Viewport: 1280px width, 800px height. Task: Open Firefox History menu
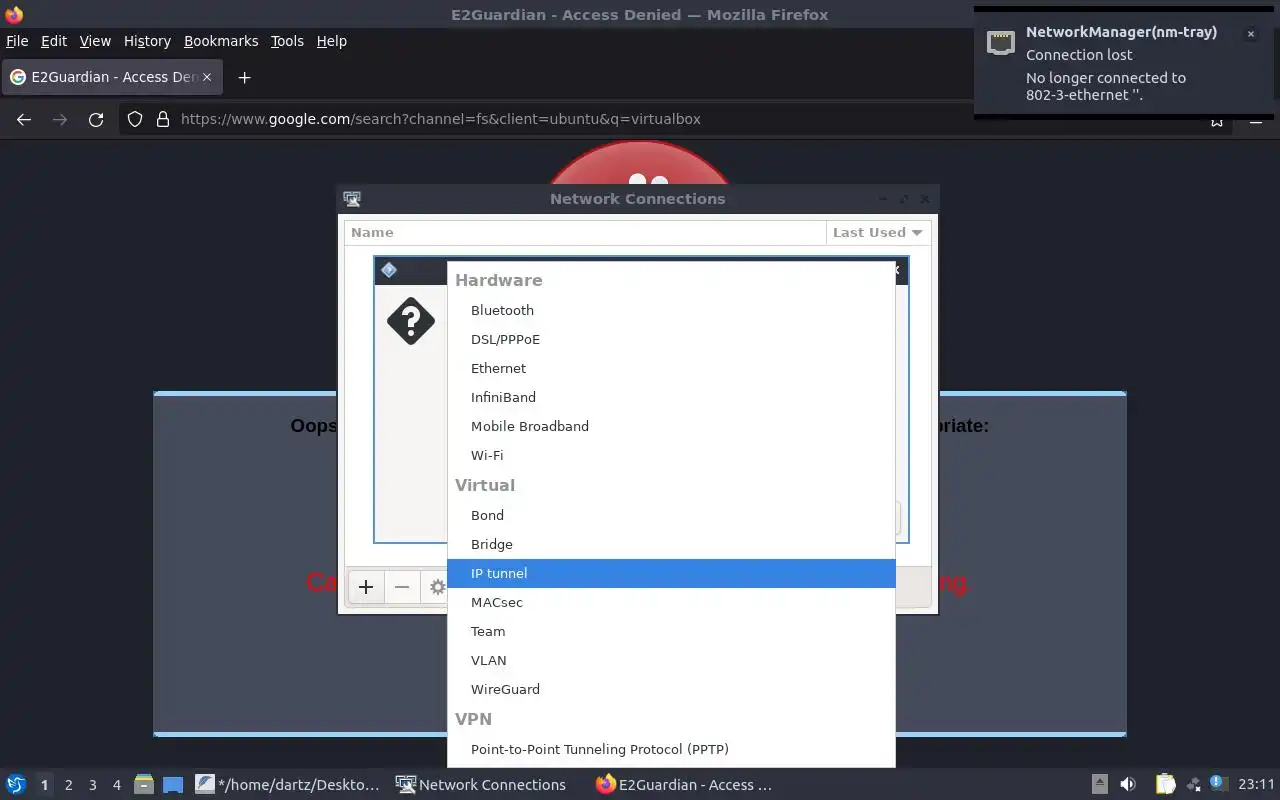click(x=147, y=41)
